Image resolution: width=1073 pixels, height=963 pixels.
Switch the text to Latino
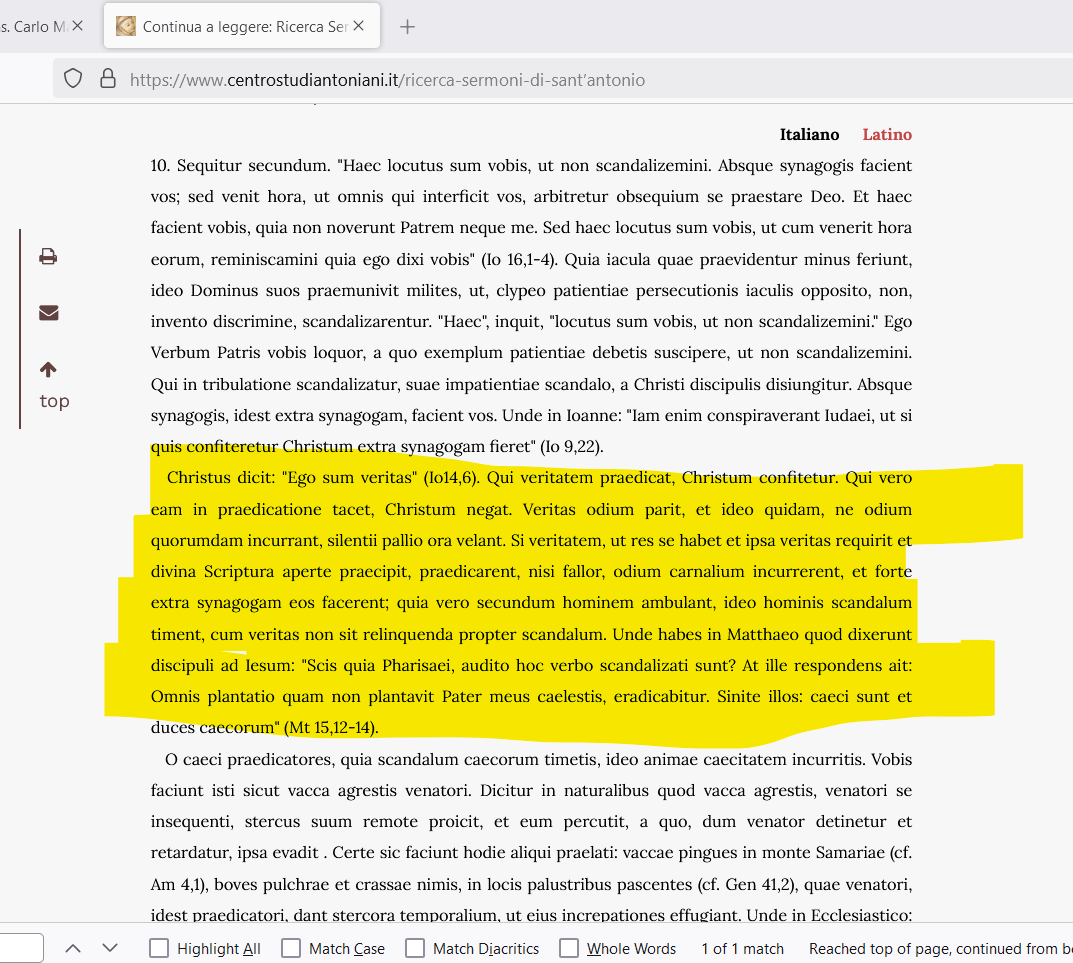(x=887, y=134)
